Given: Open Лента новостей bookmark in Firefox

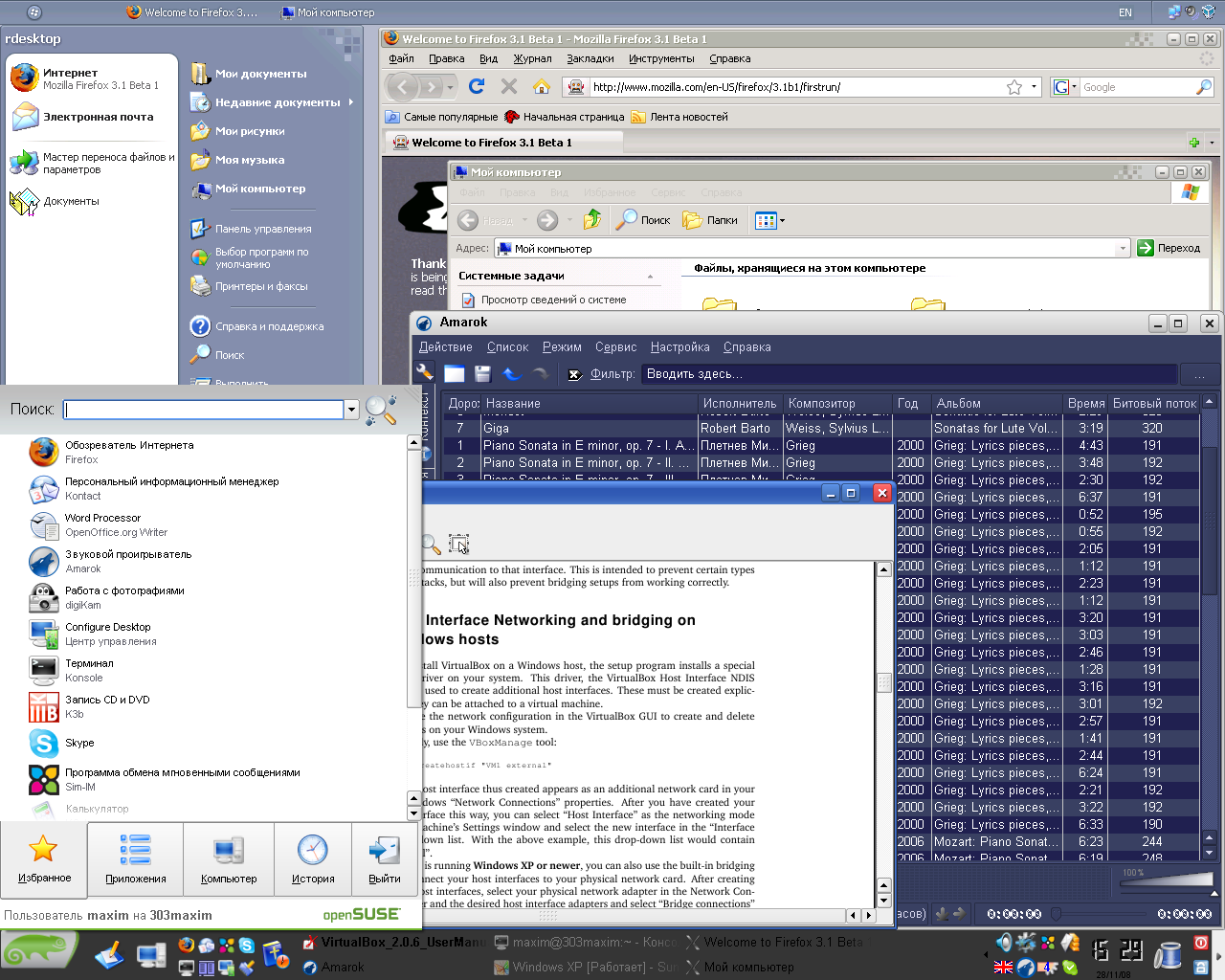Looking at the screenshot, I should [679, 117].
